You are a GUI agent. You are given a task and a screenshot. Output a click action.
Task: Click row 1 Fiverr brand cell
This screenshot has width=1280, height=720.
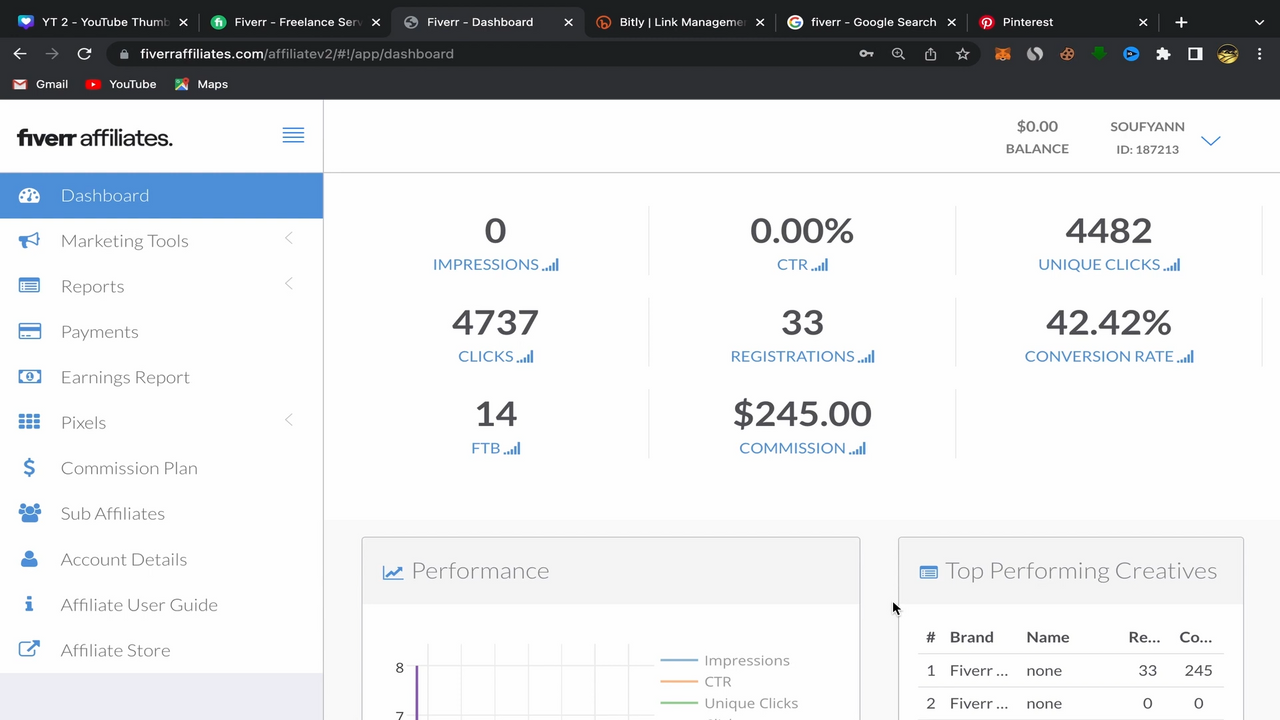click(x=978, y=670)
